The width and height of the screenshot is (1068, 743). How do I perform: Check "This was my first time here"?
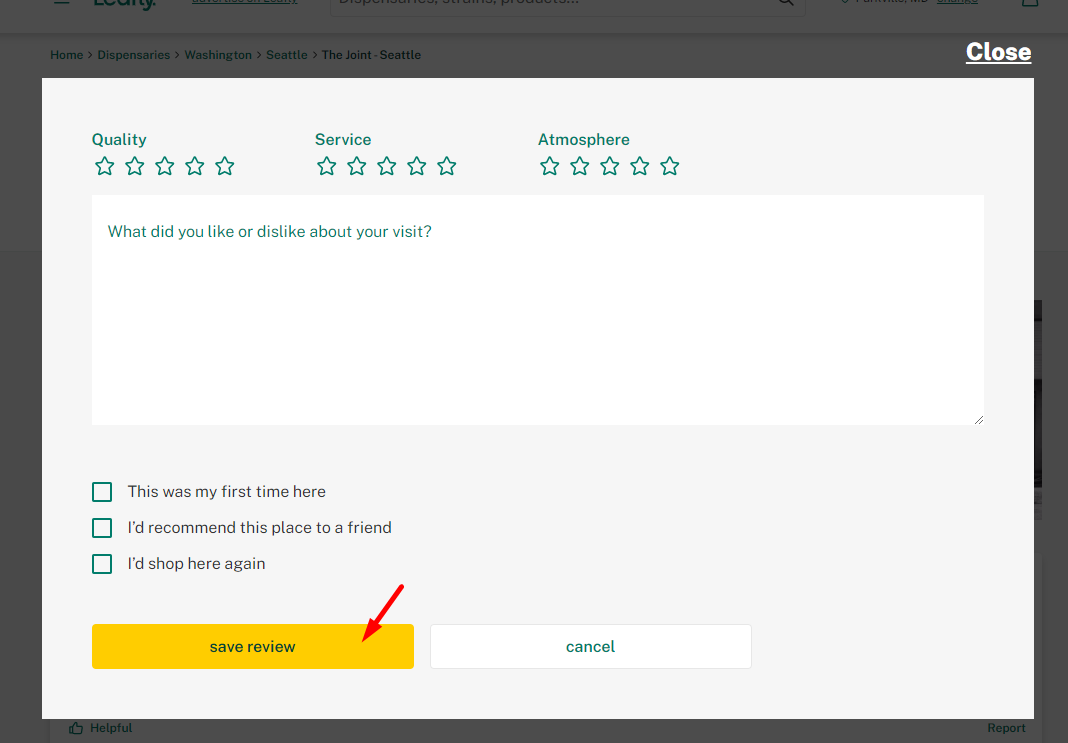(x=102, y=492)
